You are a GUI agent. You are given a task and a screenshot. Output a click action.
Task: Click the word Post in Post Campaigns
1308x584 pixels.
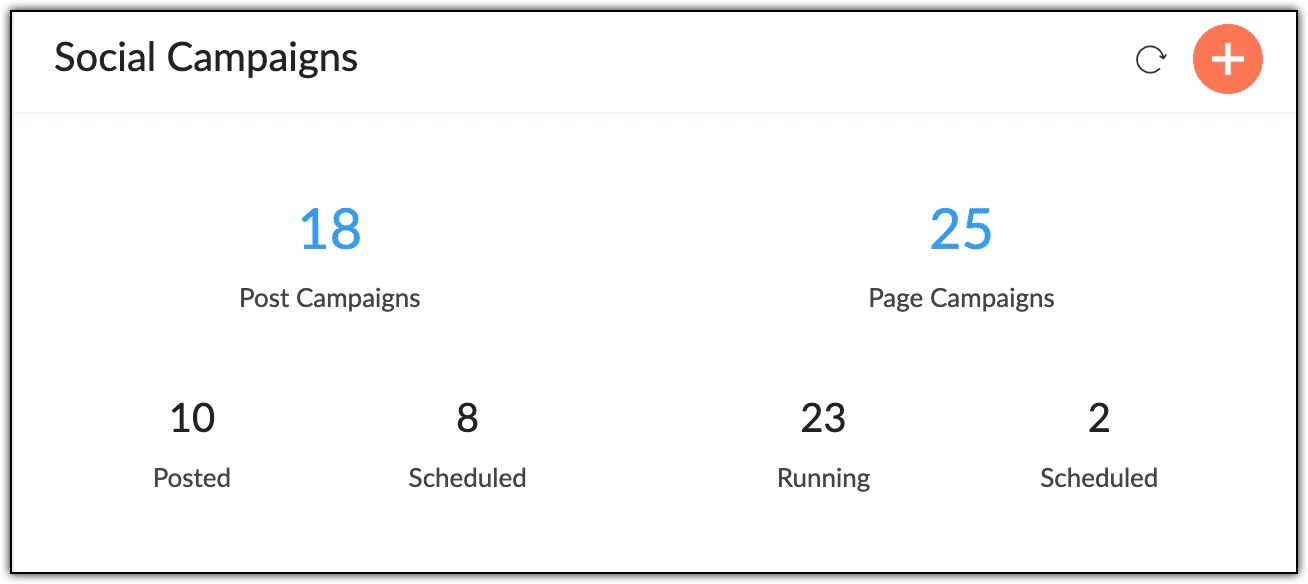tap(265, 298)
